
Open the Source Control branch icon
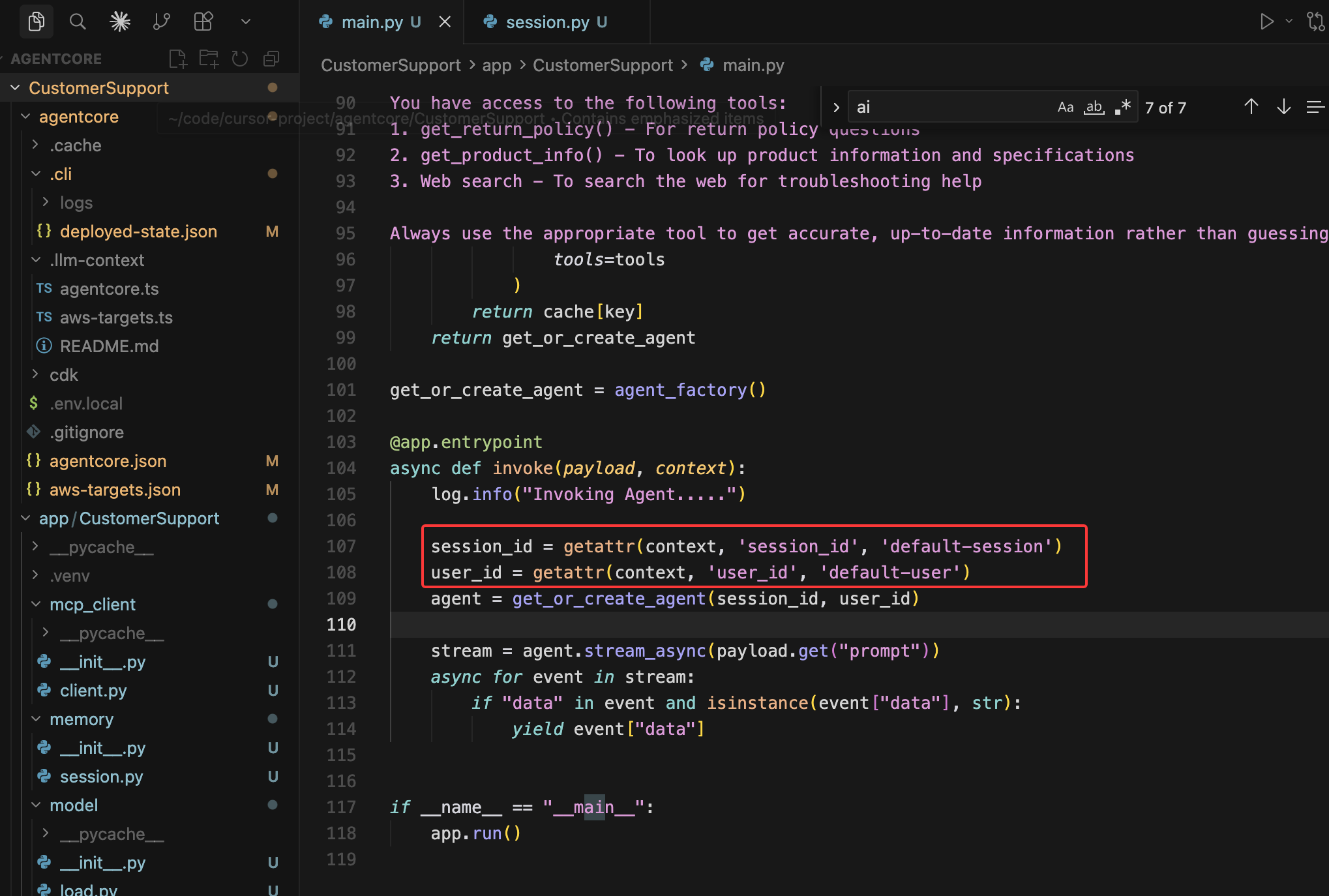coord(161,22)
